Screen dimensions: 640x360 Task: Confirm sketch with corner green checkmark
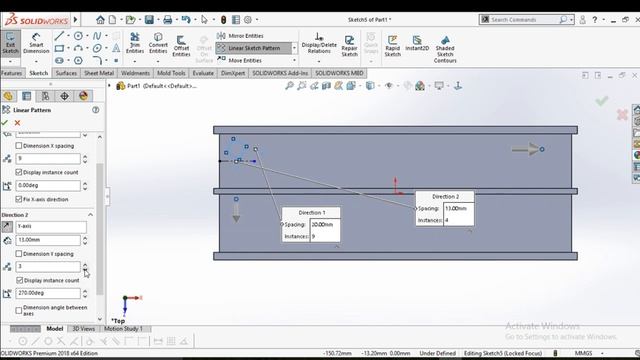[x=602, y=100]
